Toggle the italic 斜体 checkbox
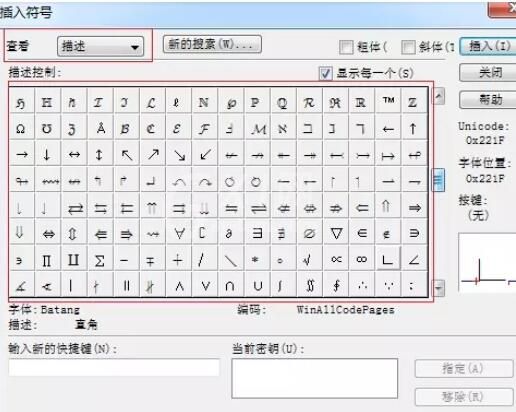Screen dimensions: 516x412 click(x=409, y=47)
